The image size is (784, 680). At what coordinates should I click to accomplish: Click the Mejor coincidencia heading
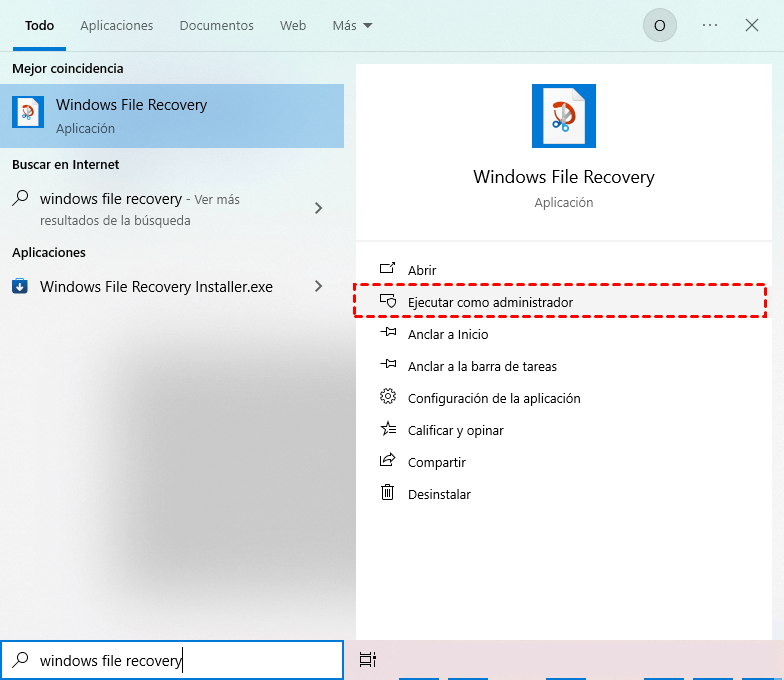[x=68, y=68]
